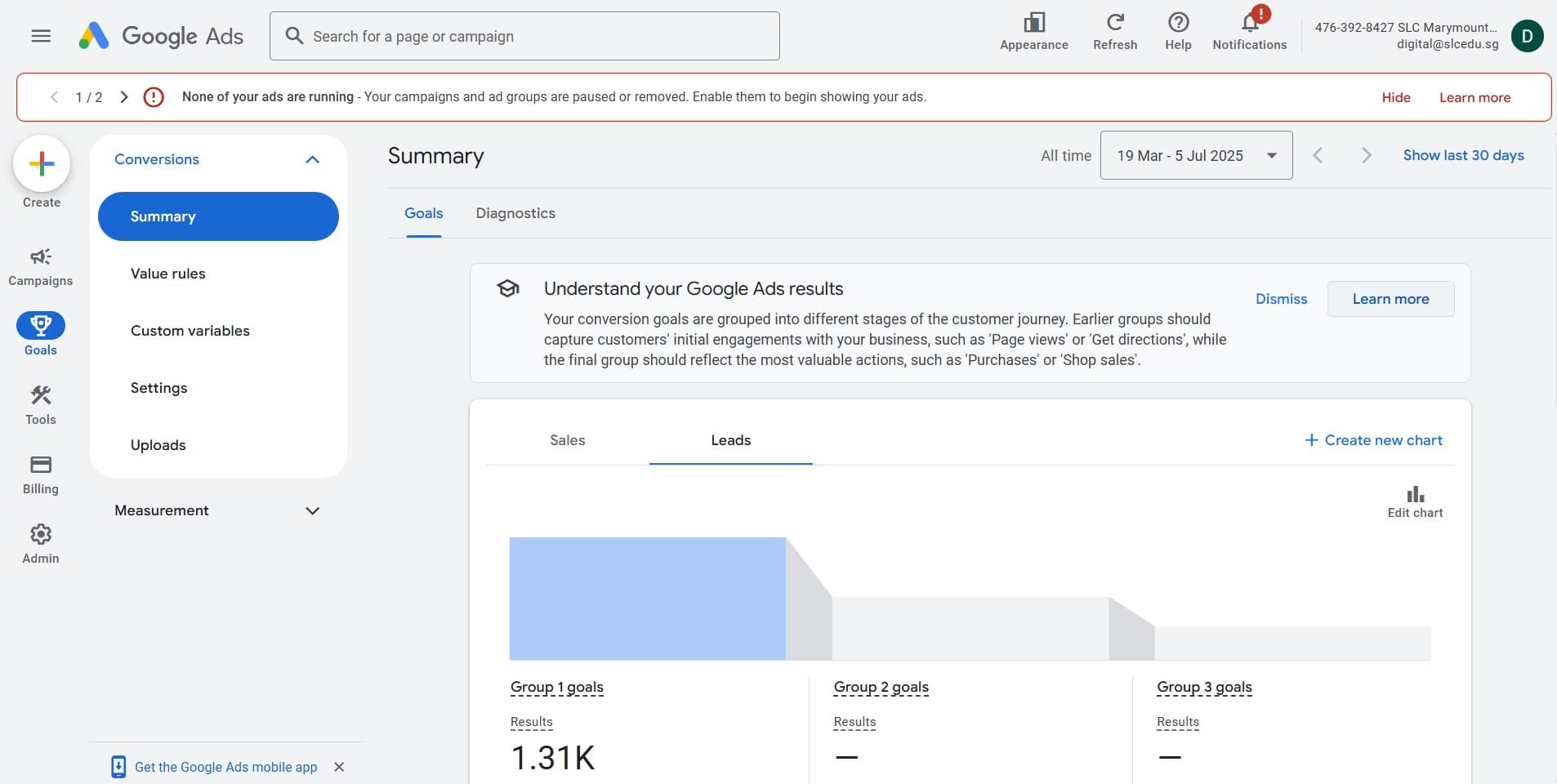Open Value rules menu item

(x=168, y=274)
